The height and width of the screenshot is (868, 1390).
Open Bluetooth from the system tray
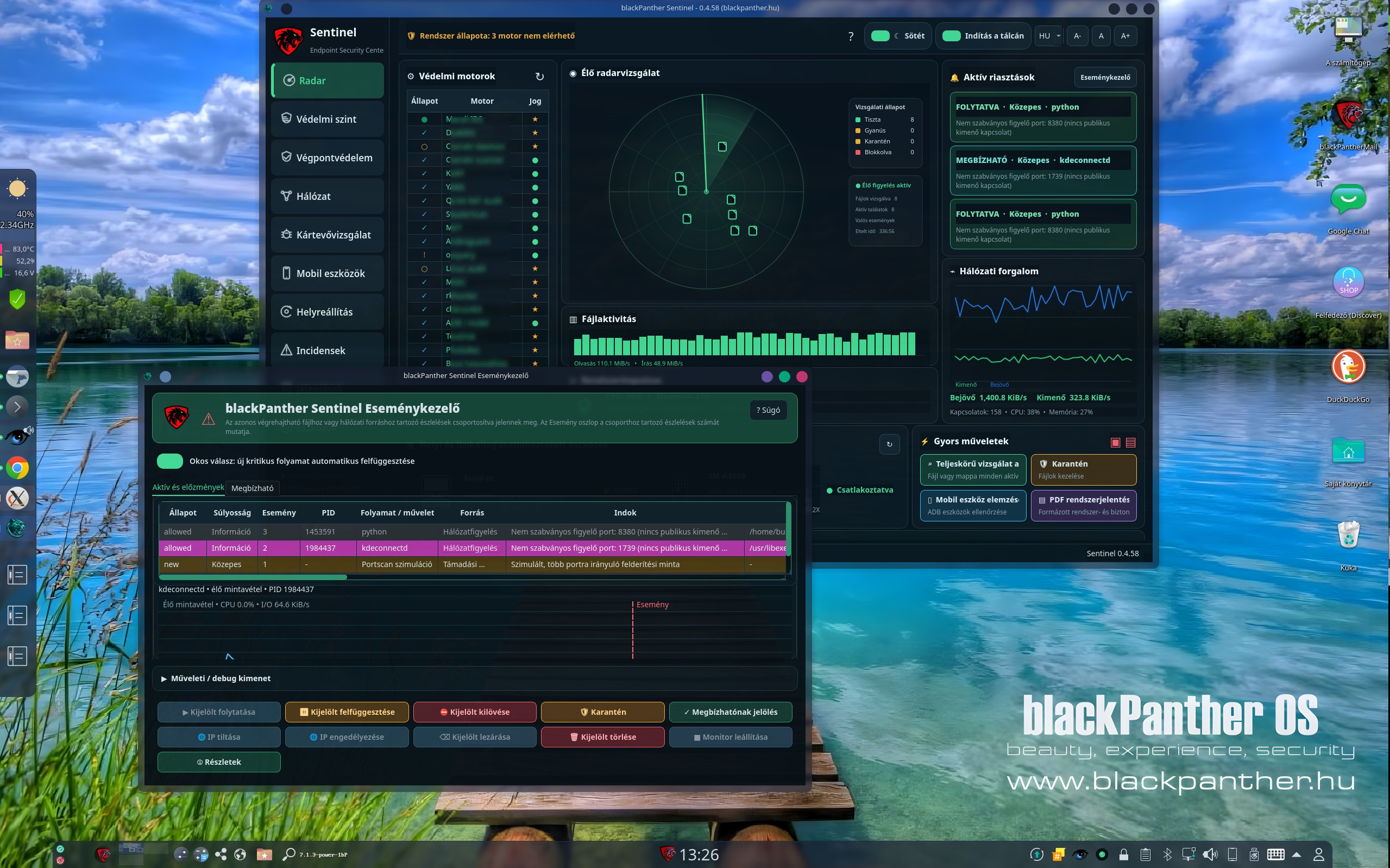tap(1167, 854)
